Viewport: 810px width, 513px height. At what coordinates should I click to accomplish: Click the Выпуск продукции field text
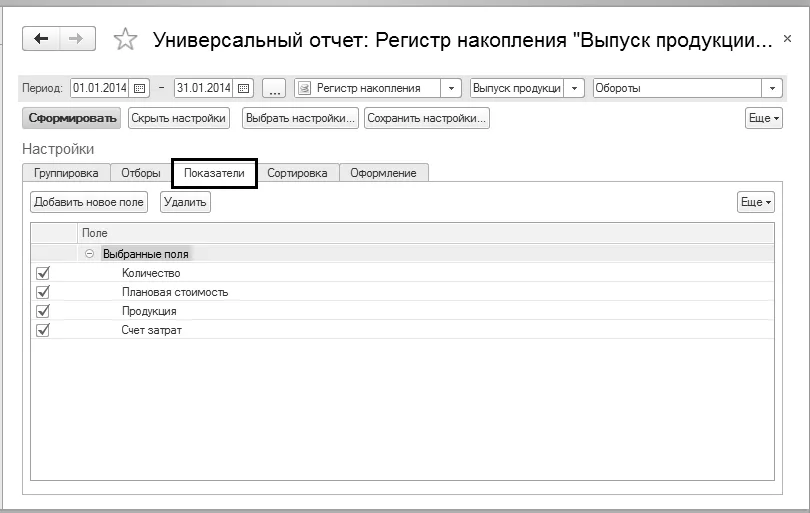tap(517, 88)
